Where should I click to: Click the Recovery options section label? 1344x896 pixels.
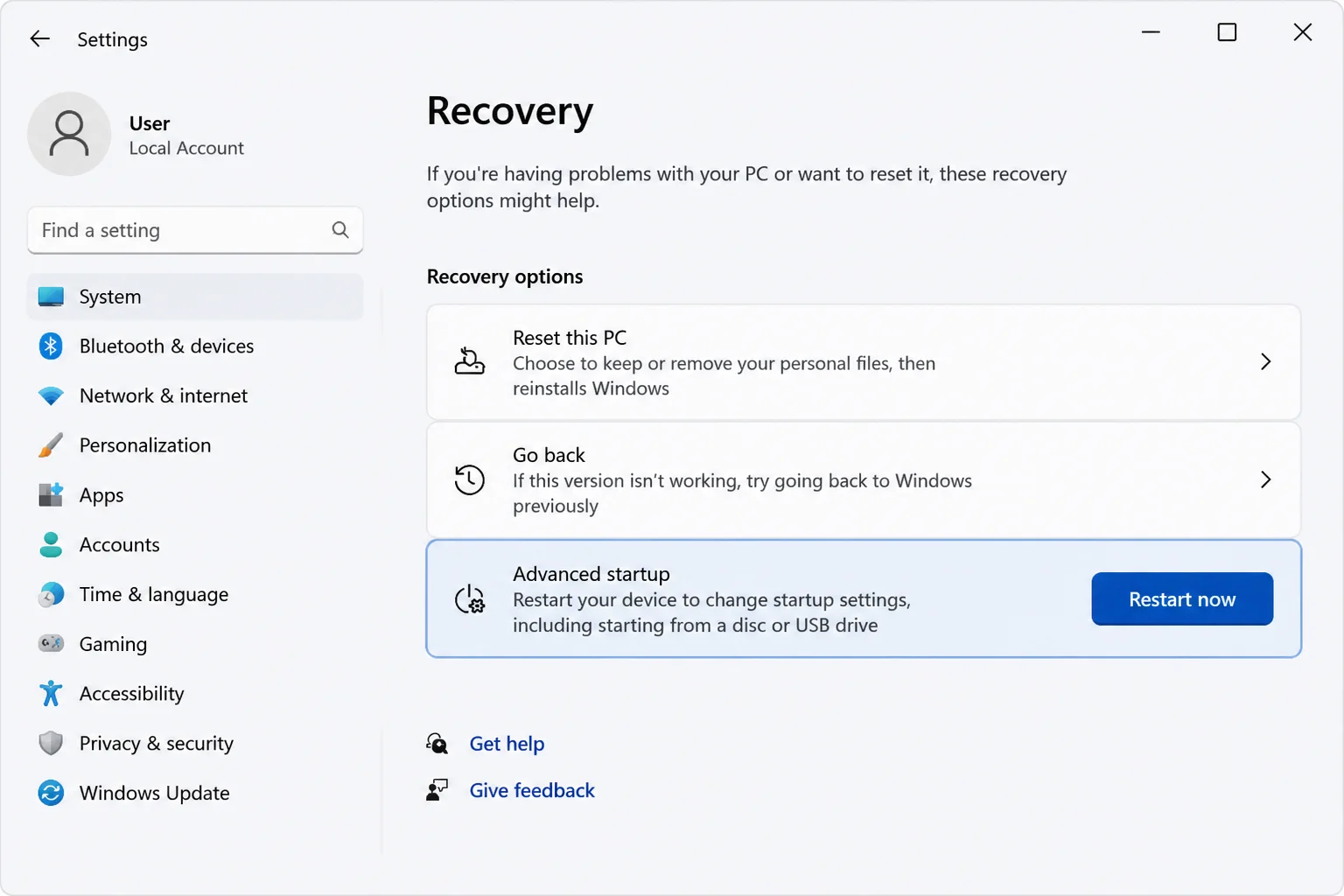[505, 276]
